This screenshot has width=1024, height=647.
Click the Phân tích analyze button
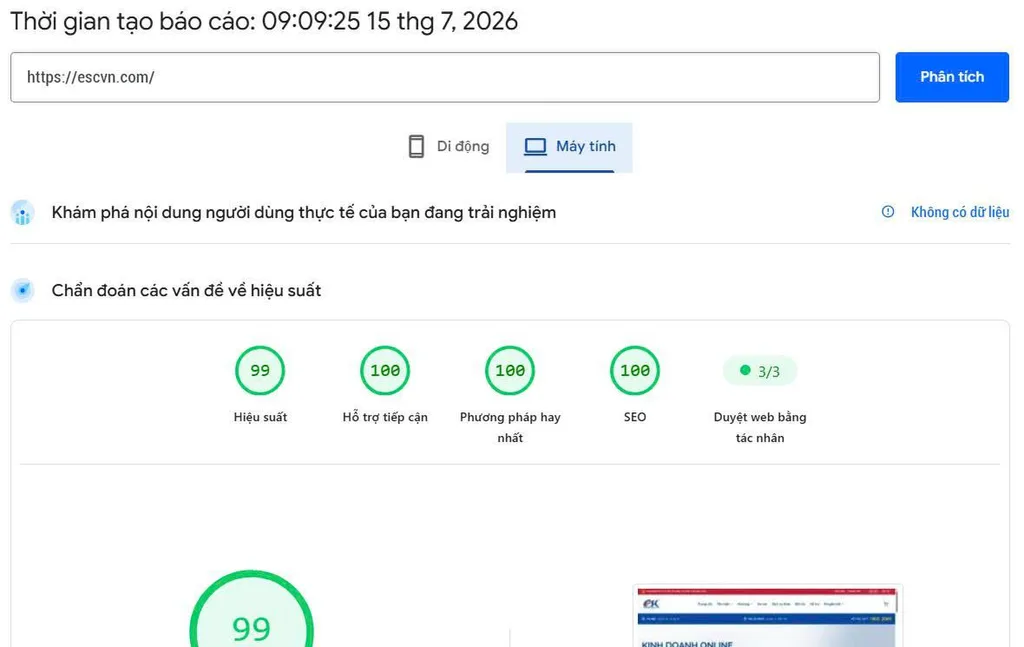point(952,77)
